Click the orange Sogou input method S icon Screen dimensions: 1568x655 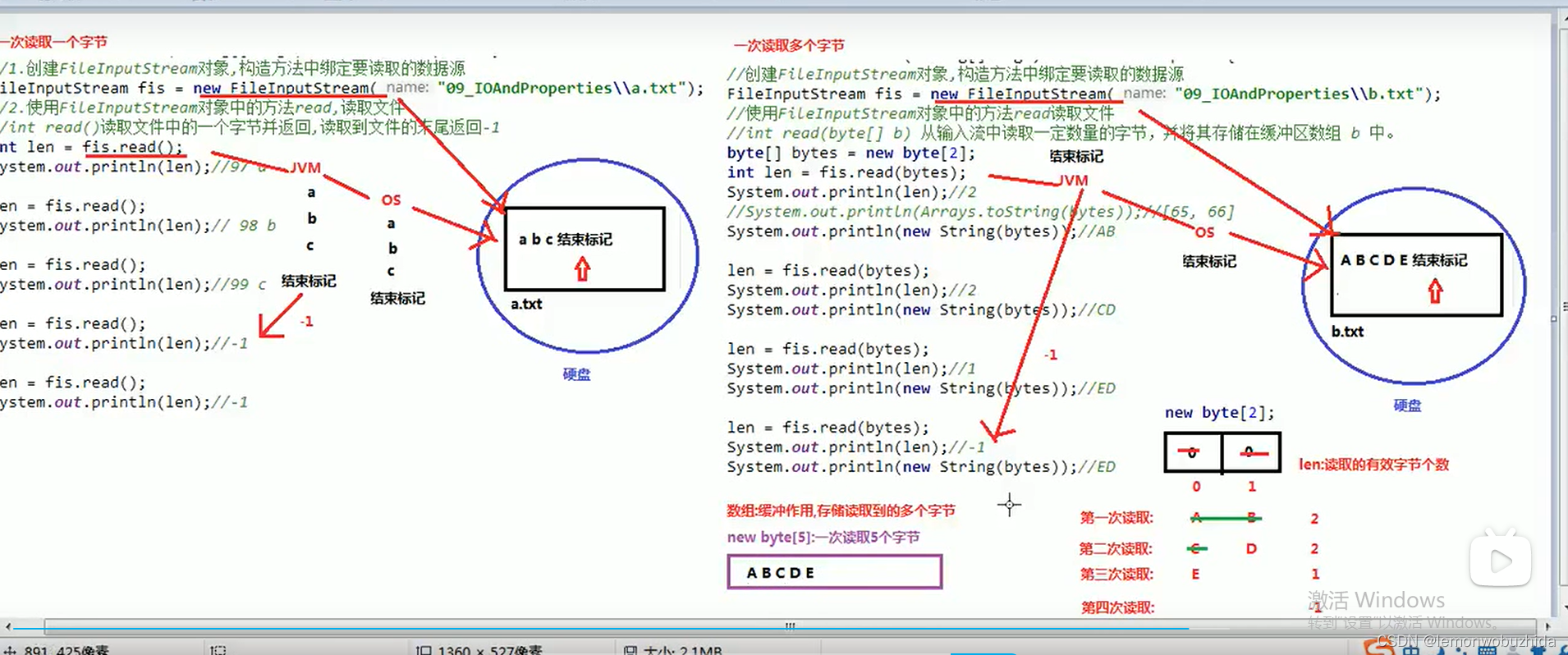tap(1379, 648)
